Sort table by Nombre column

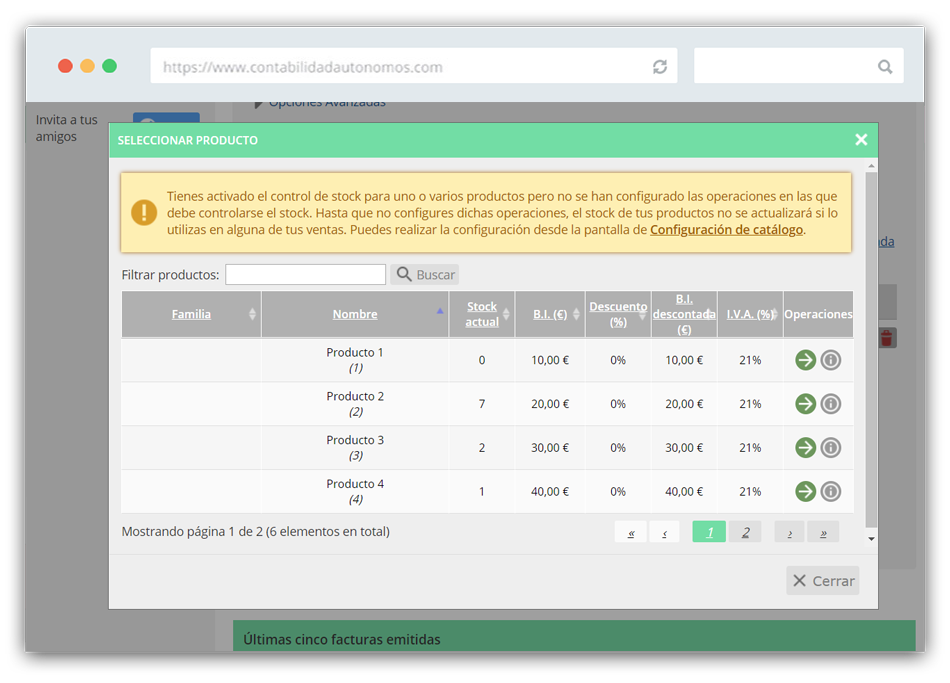point(355,314)
